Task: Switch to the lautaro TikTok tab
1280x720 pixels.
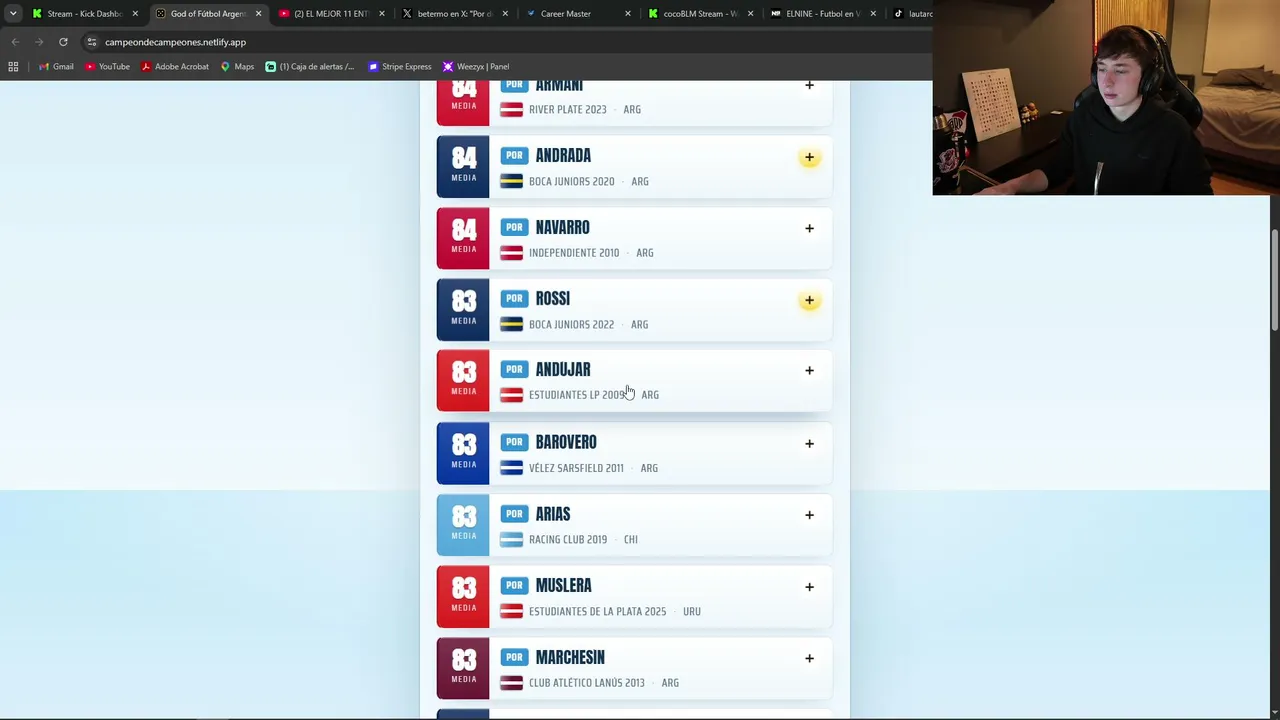Action: (x=910, y=14)
